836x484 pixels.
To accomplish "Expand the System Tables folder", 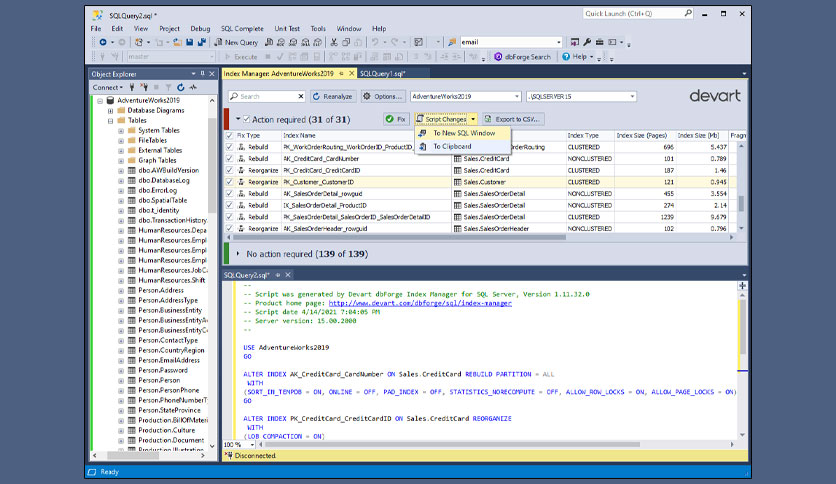I will (x=121, y=131).
